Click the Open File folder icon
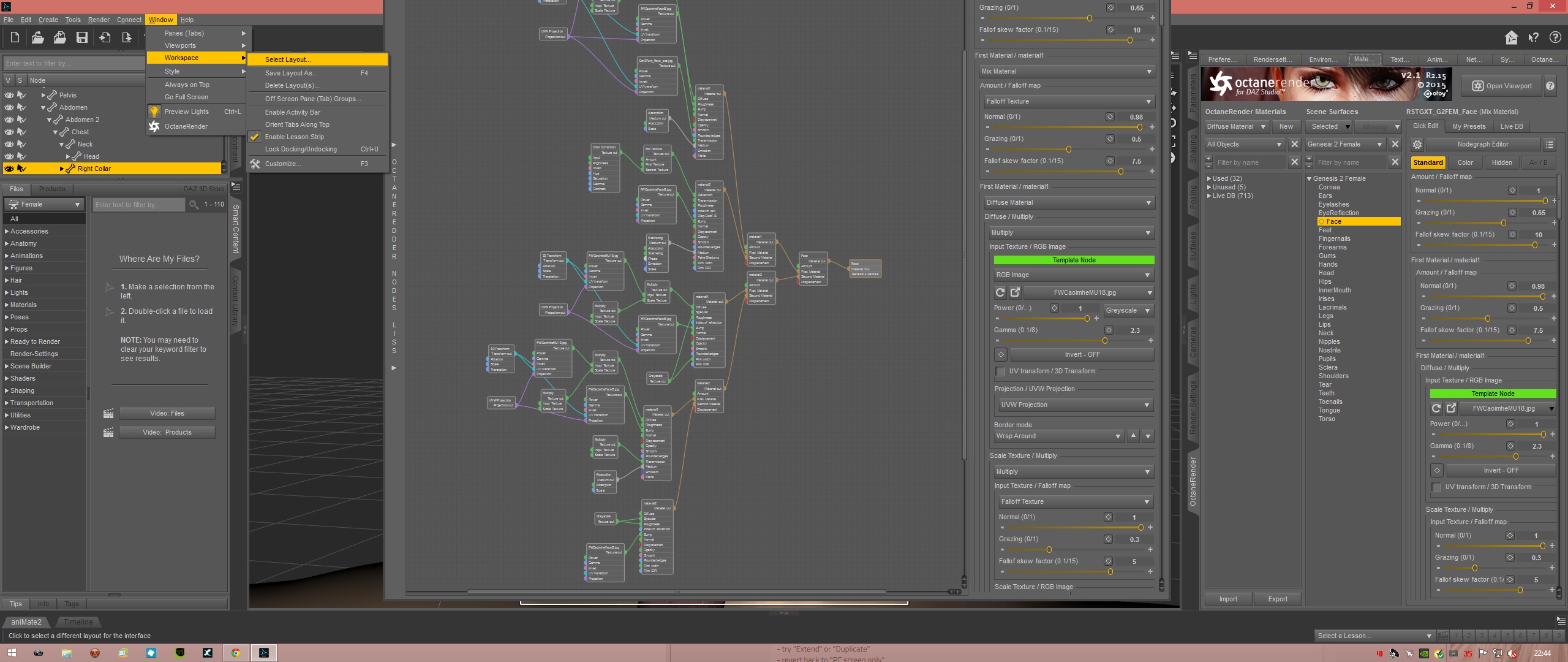This screenshot has width=1568, height=662. pos(37,38)
